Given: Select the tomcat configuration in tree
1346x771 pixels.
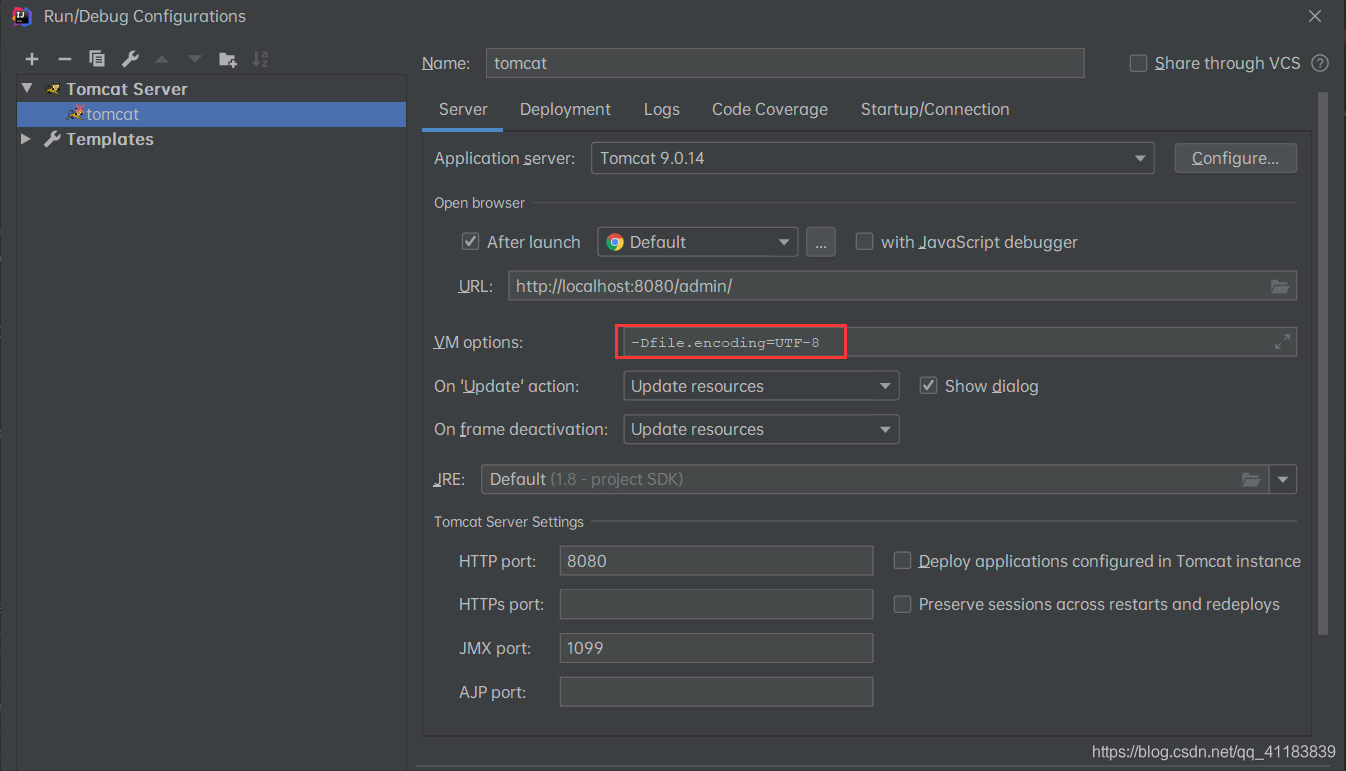Looking at the screenshot, I should (x=211, y=114).
